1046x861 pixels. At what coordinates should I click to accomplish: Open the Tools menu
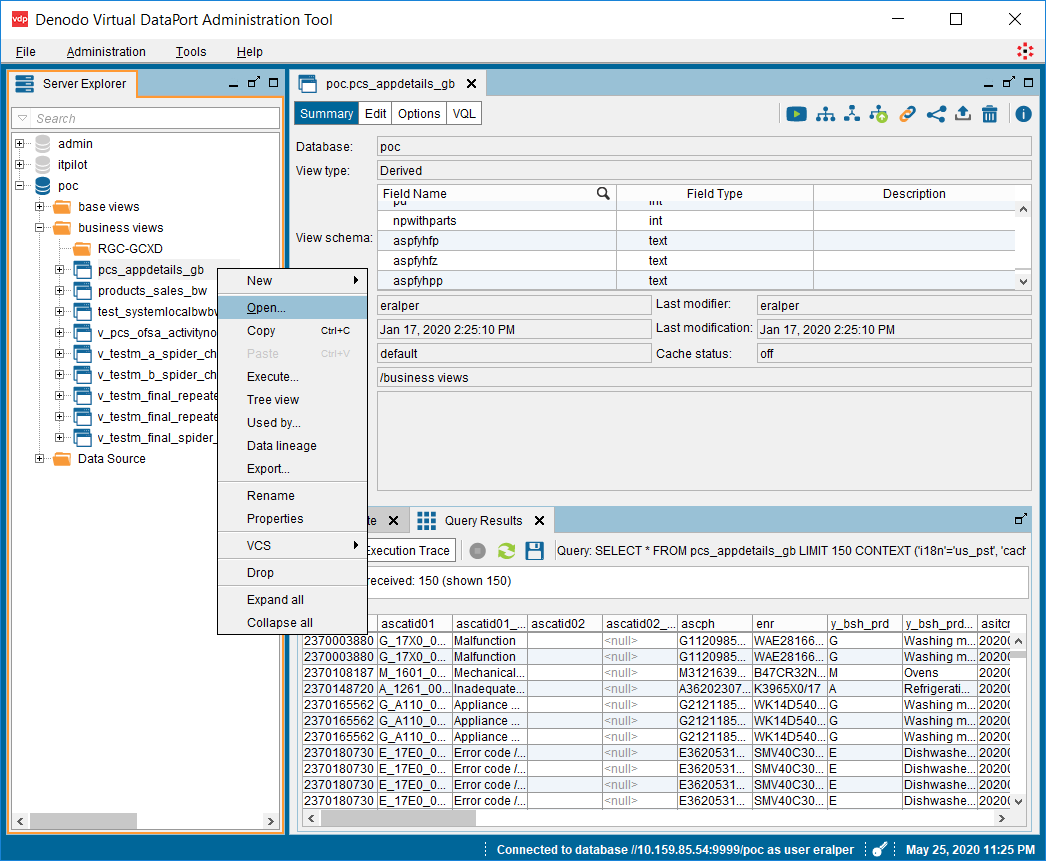click(x=191, y=51)
